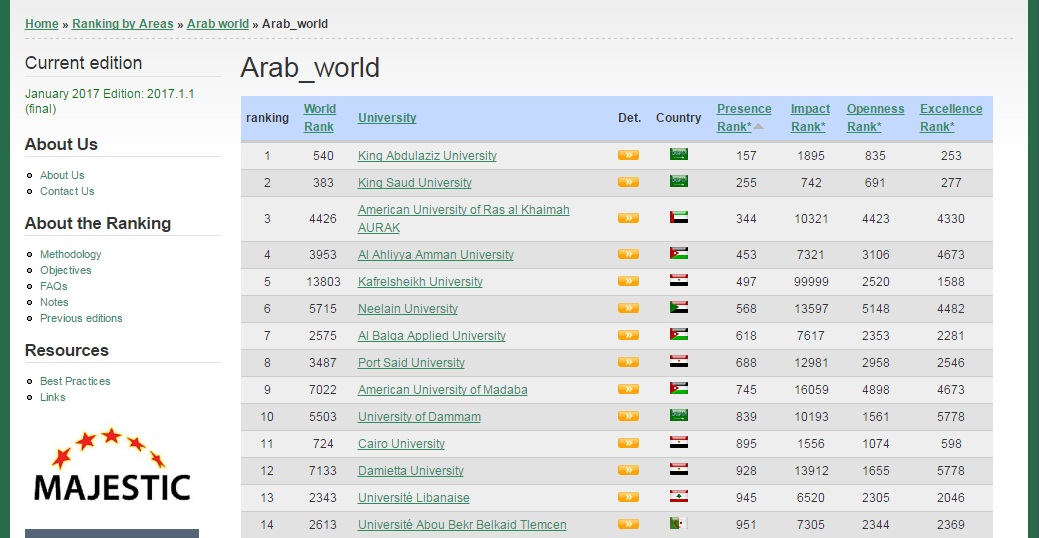Image resolution: width=1039 pixels, height=538 pixels.
Task: Open Notes in the sidebar
Action: coord(54,301)
